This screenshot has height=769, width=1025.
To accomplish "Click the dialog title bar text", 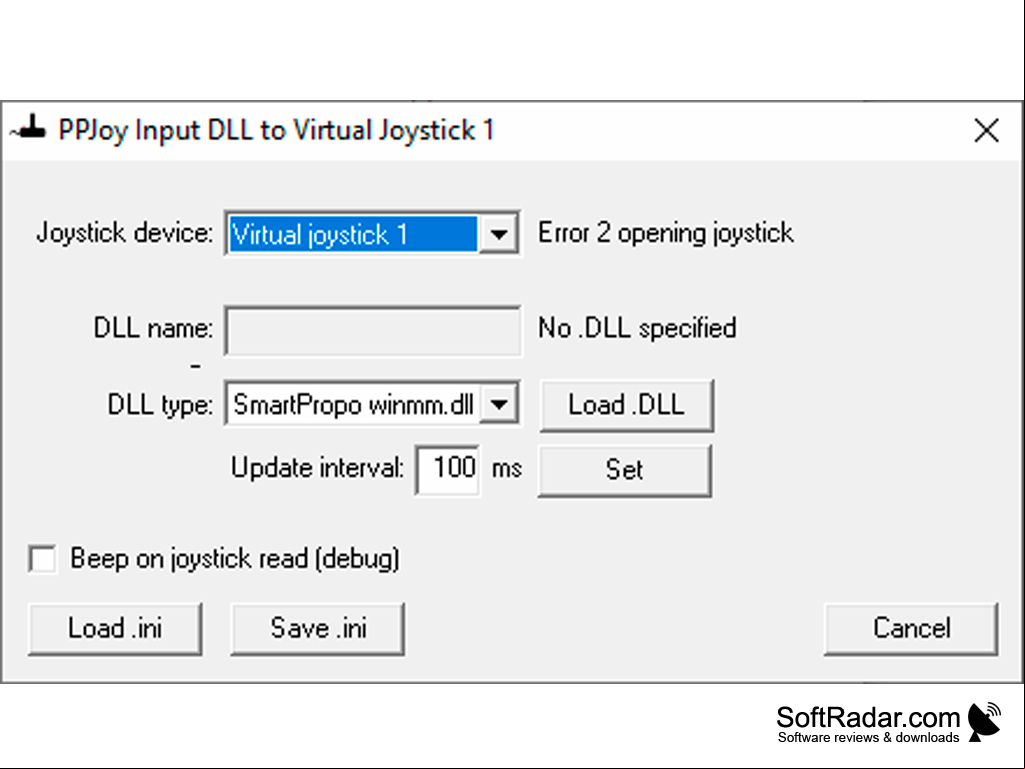I will 276,130.
